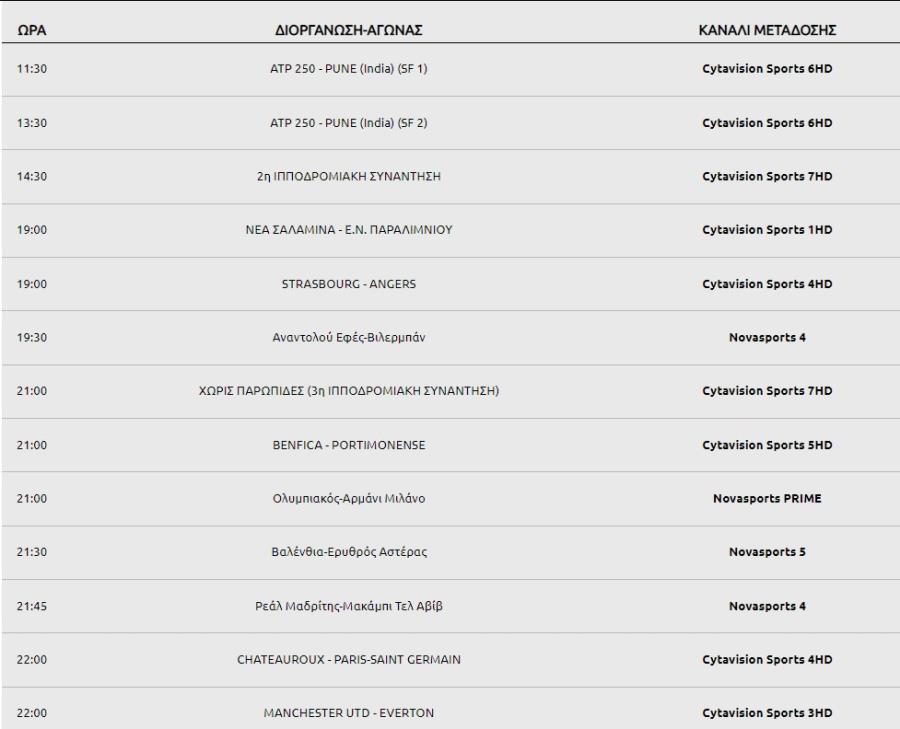
Task: Open the STRASBOURG - ANGERS match
Action: (348, 284)
